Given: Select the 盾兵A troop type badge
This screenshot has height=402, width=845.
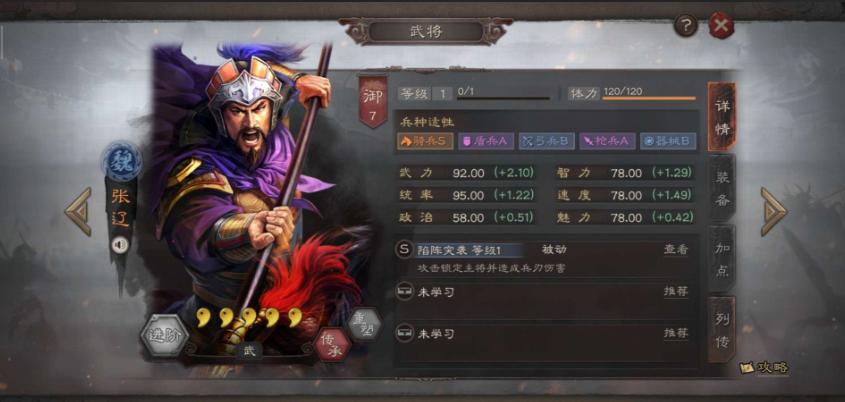Looking at the screenshot, I should click(486, 141).
